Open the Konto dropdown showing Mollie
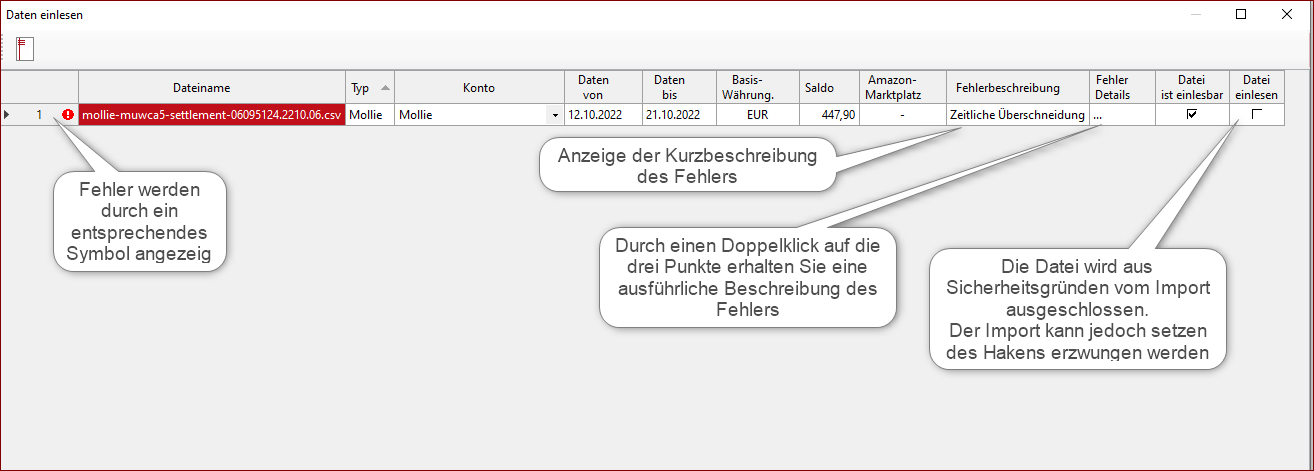The image size is (1314, 471). tap(555, 115)
